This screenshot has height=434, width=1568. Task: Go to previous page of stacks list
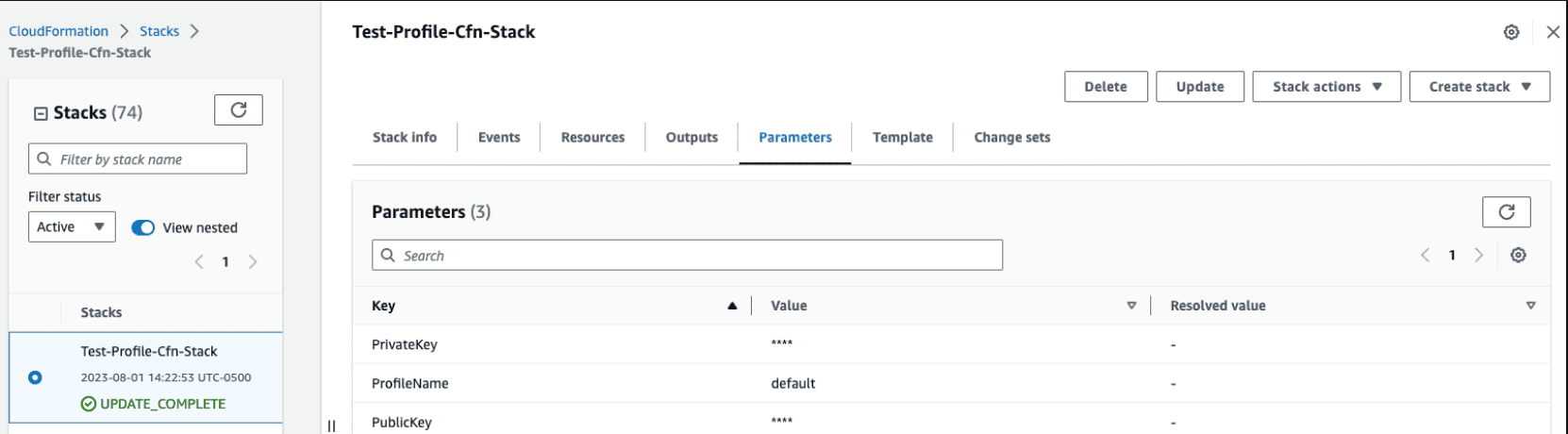199,262
